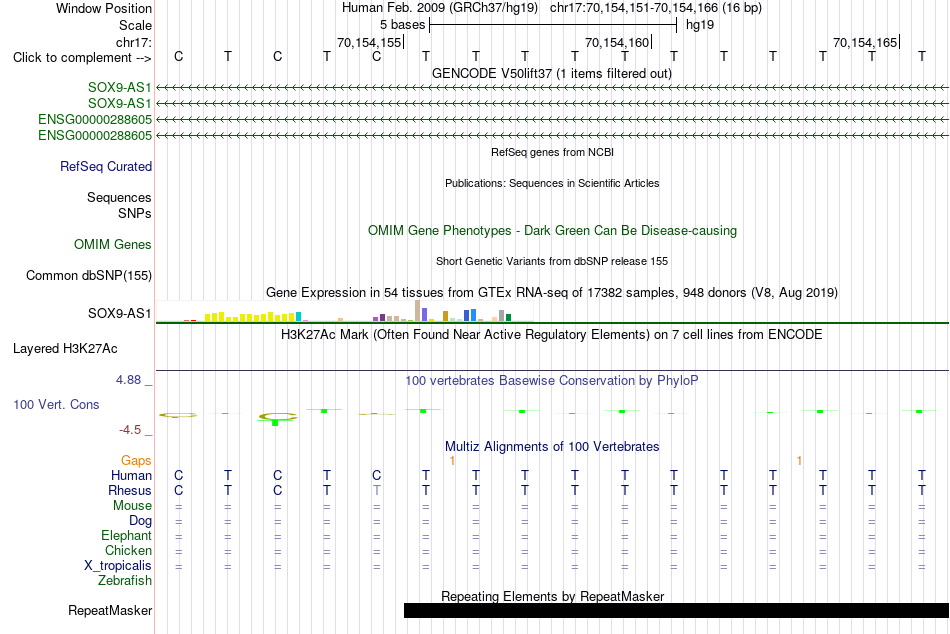This screenshot has width=950, height=634.
Task: Click the '5 bases' scale bar label
Action: point(402,25)
